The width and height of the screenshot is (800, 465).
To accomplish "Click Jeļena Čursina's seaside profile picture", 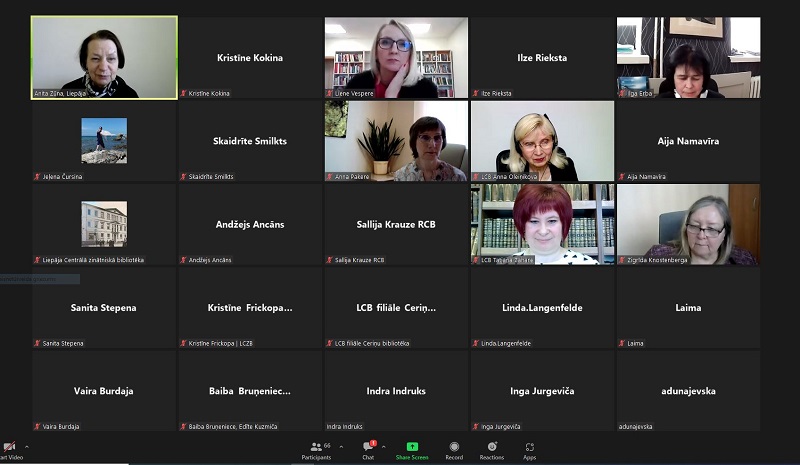I will [x=104, y=141].
